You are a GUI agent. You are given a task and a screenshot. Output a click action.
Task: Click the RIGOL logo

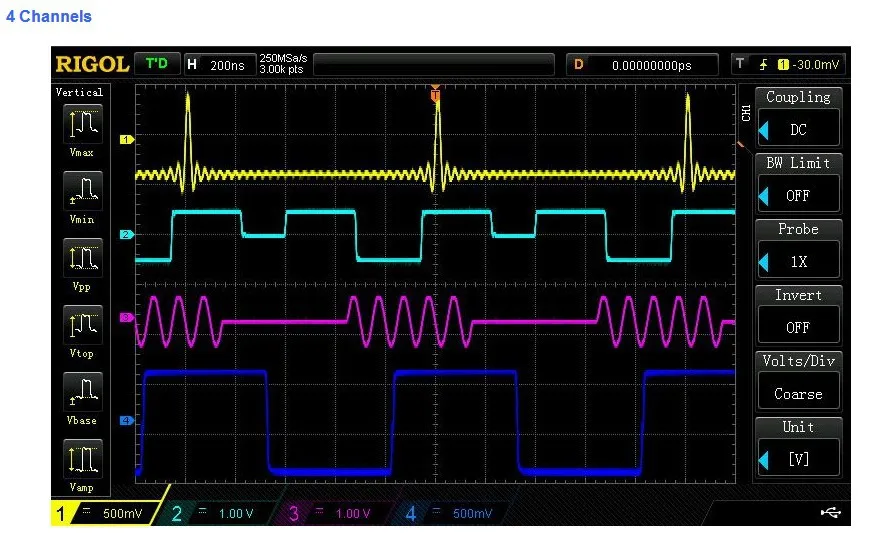[92, 65]
